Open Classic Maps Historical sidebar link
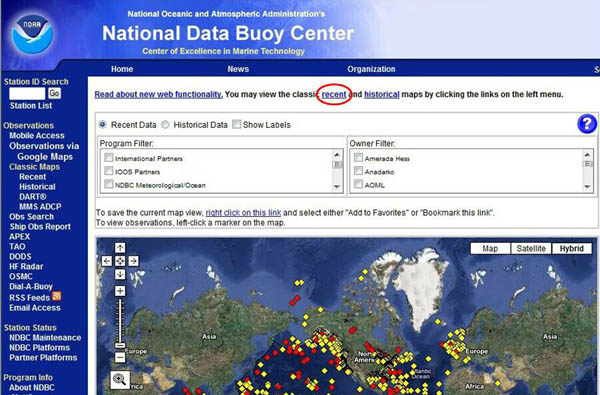Viewport: 600px width, 395px height. pyautogui.click(x=37, y=187)
